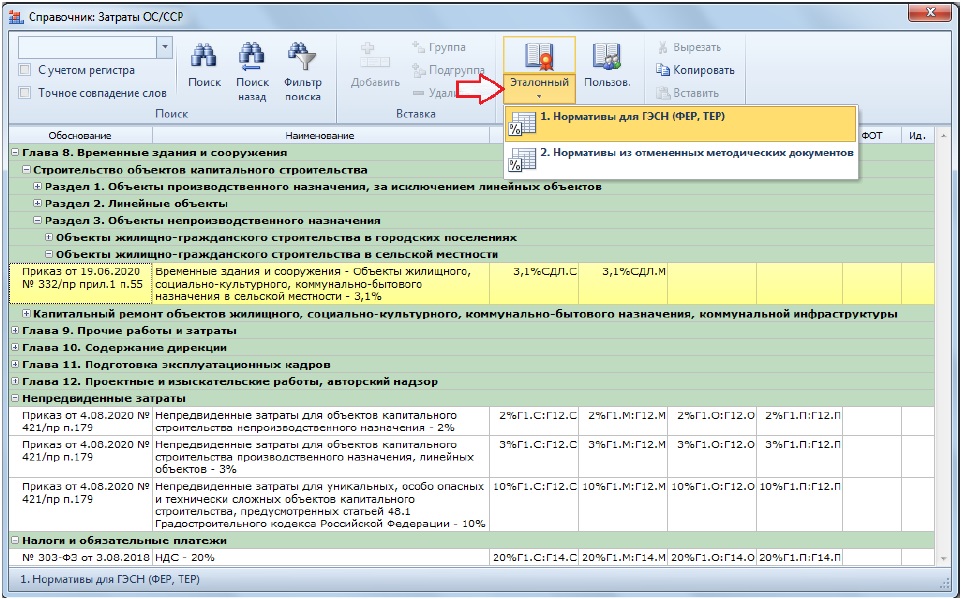Image resolution: width=963 pixels, height=599 pixels.
Task: Open the search text combo box dropdown arrow
Action: [164, 47]
